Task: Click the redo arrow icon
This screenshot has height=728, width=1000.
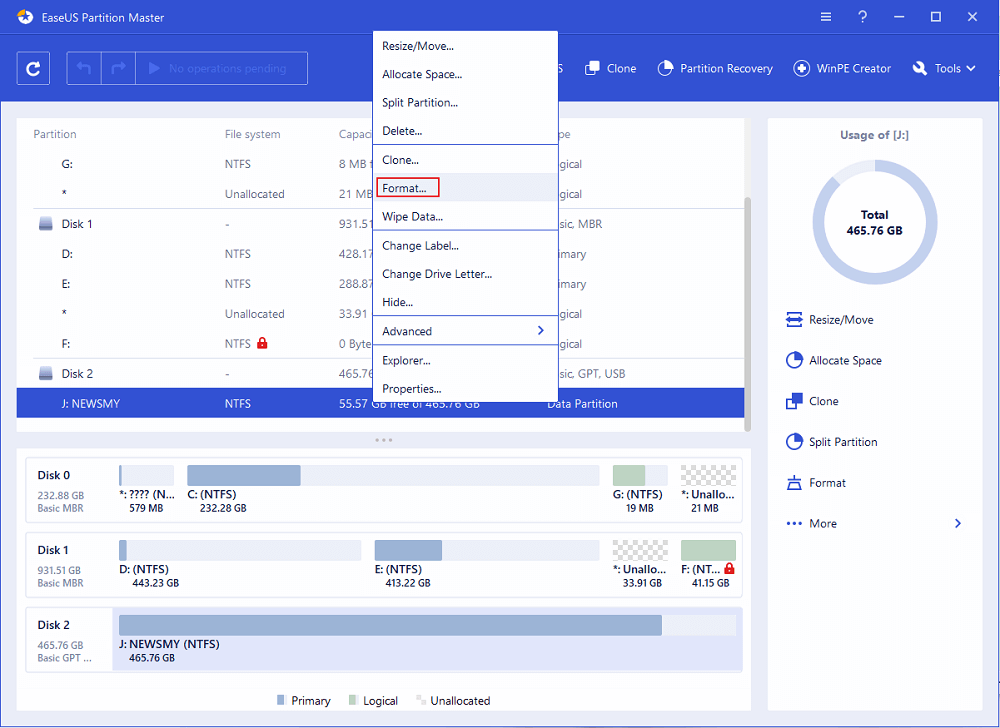Action: click(x=118, y=69)
